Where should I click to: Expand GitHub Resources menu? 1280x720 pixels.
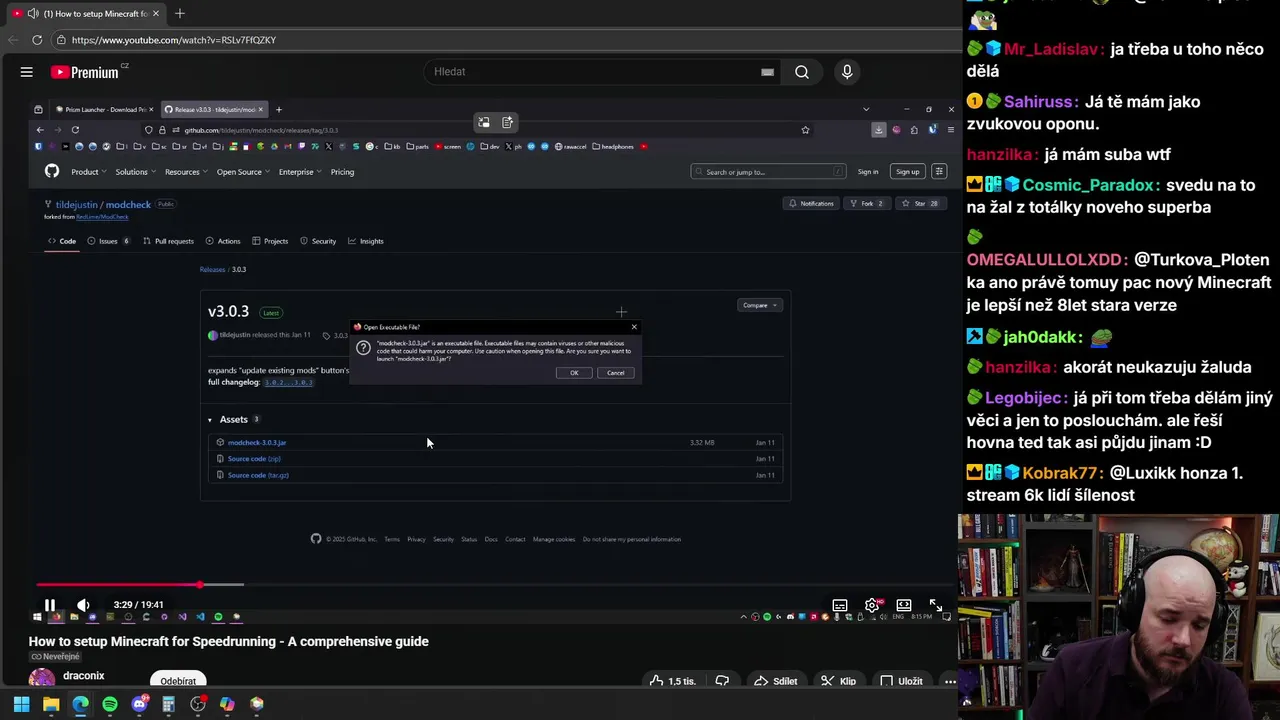185,172
